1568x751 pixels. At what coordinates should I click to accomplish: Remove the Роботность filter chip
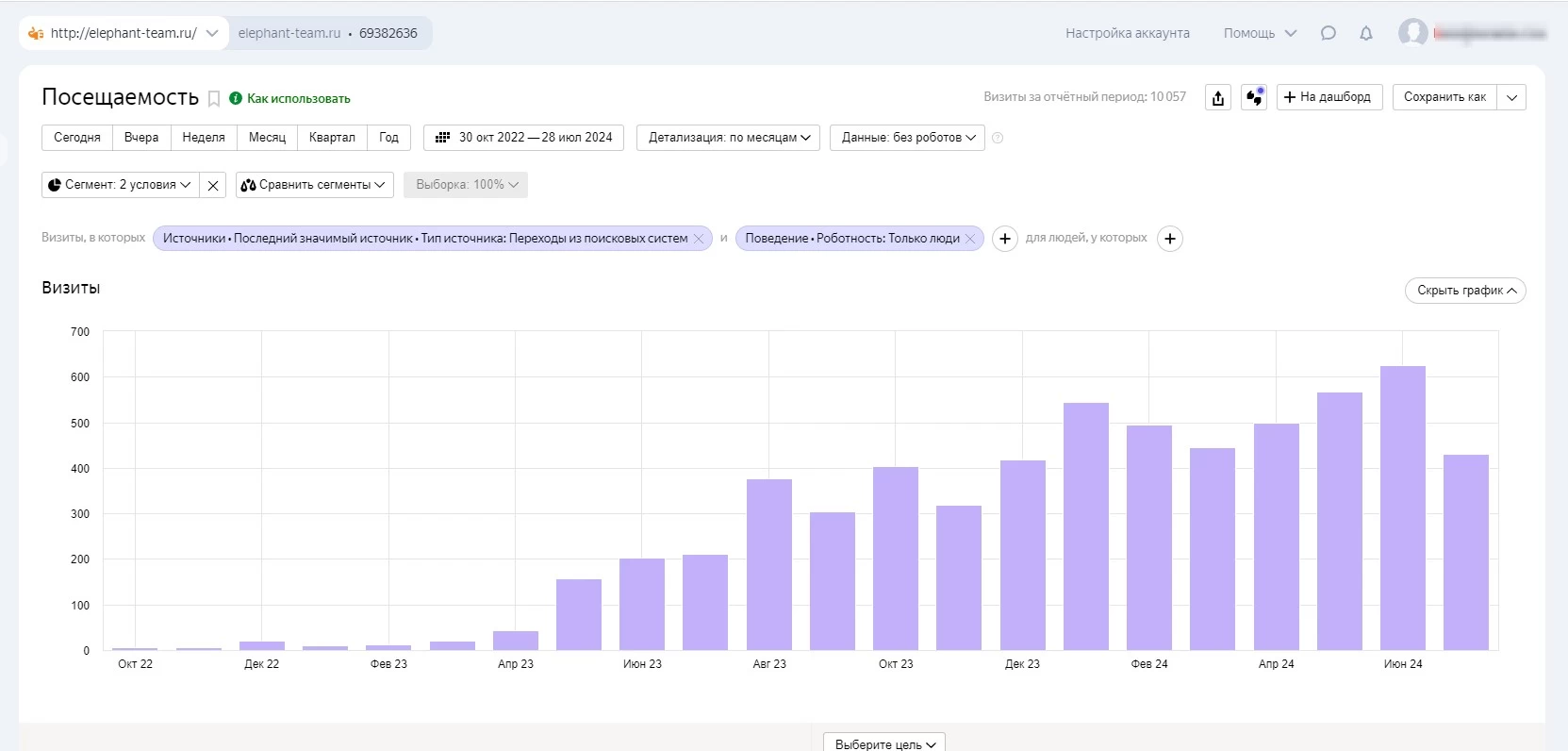click(970, 239)
